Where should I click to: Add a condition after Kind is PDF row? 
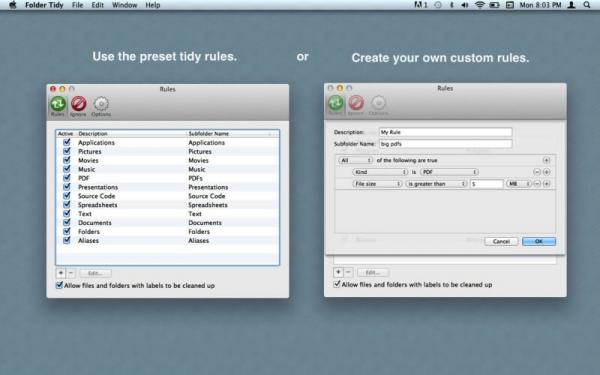[x=546, y=172]
